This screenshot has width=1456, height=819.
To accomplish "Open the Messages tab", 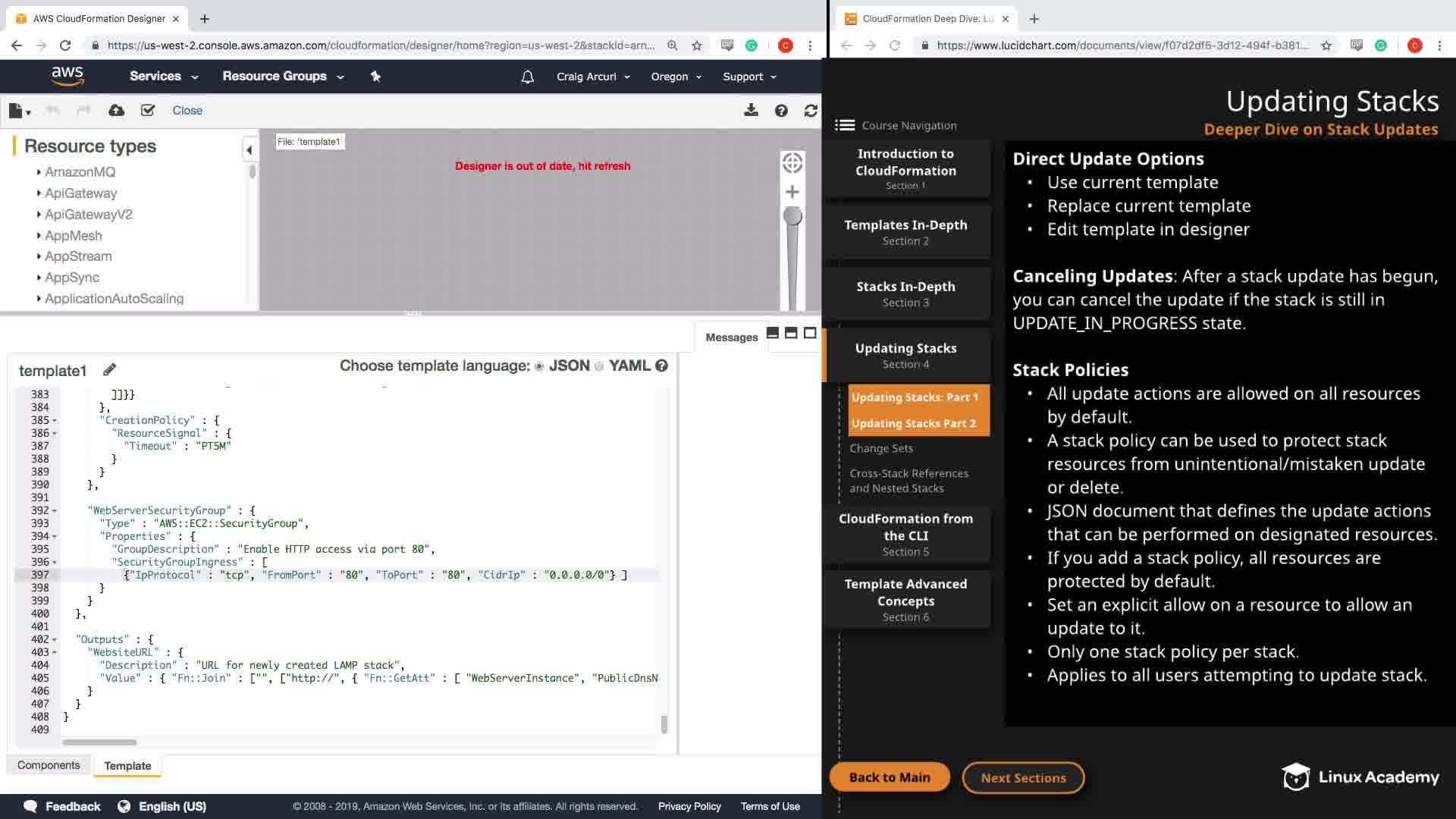I will tap(731, 337).
